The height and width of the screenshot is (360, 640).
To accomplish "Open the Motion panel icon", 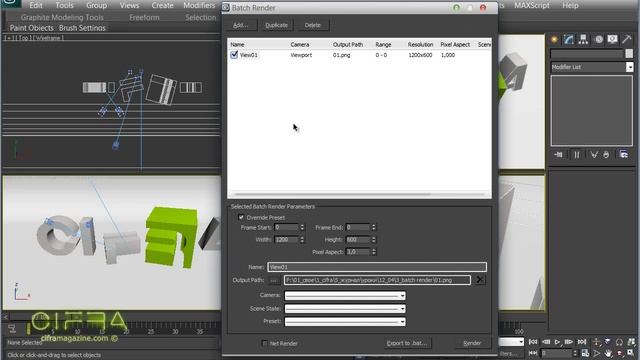I will (598, 39).
